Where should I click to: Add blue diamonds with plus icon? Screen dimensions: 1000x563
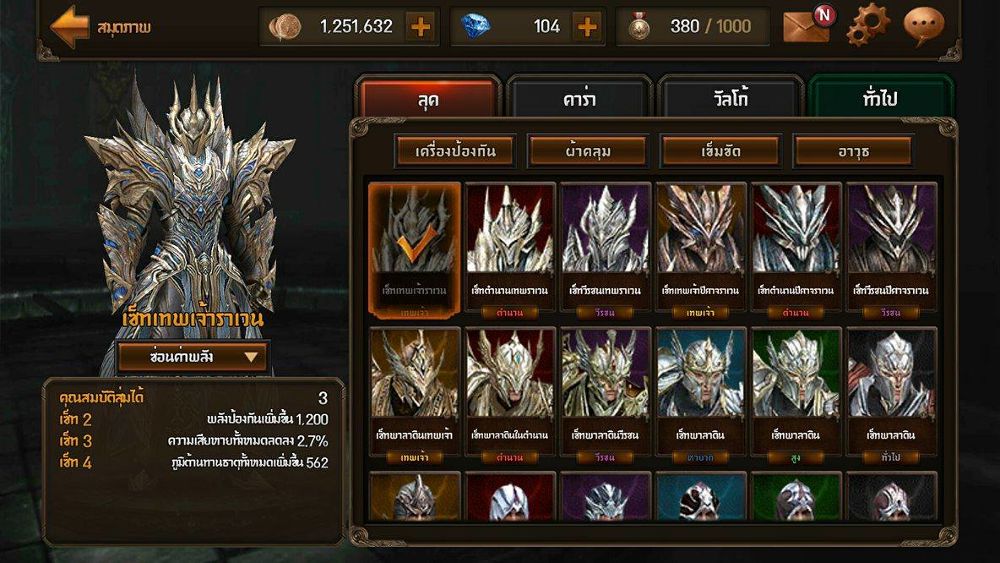point(587,27)
